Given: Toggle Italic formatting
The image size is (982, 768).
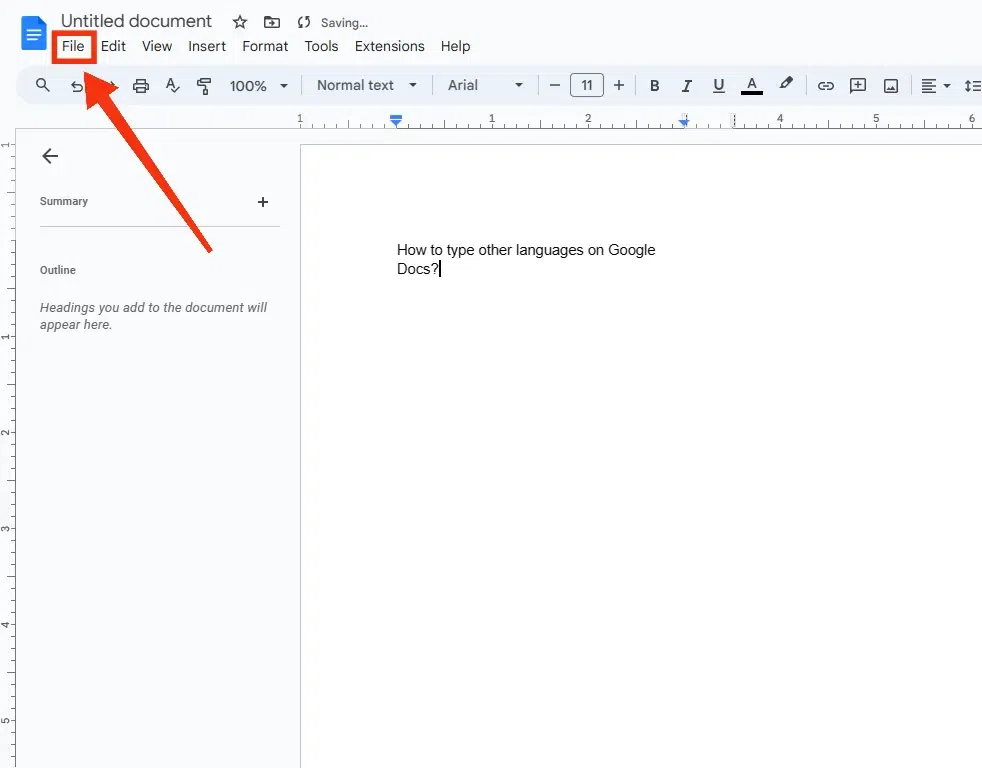Looking at the screenshot, I should pyautogui.click(x=686, y=86).
